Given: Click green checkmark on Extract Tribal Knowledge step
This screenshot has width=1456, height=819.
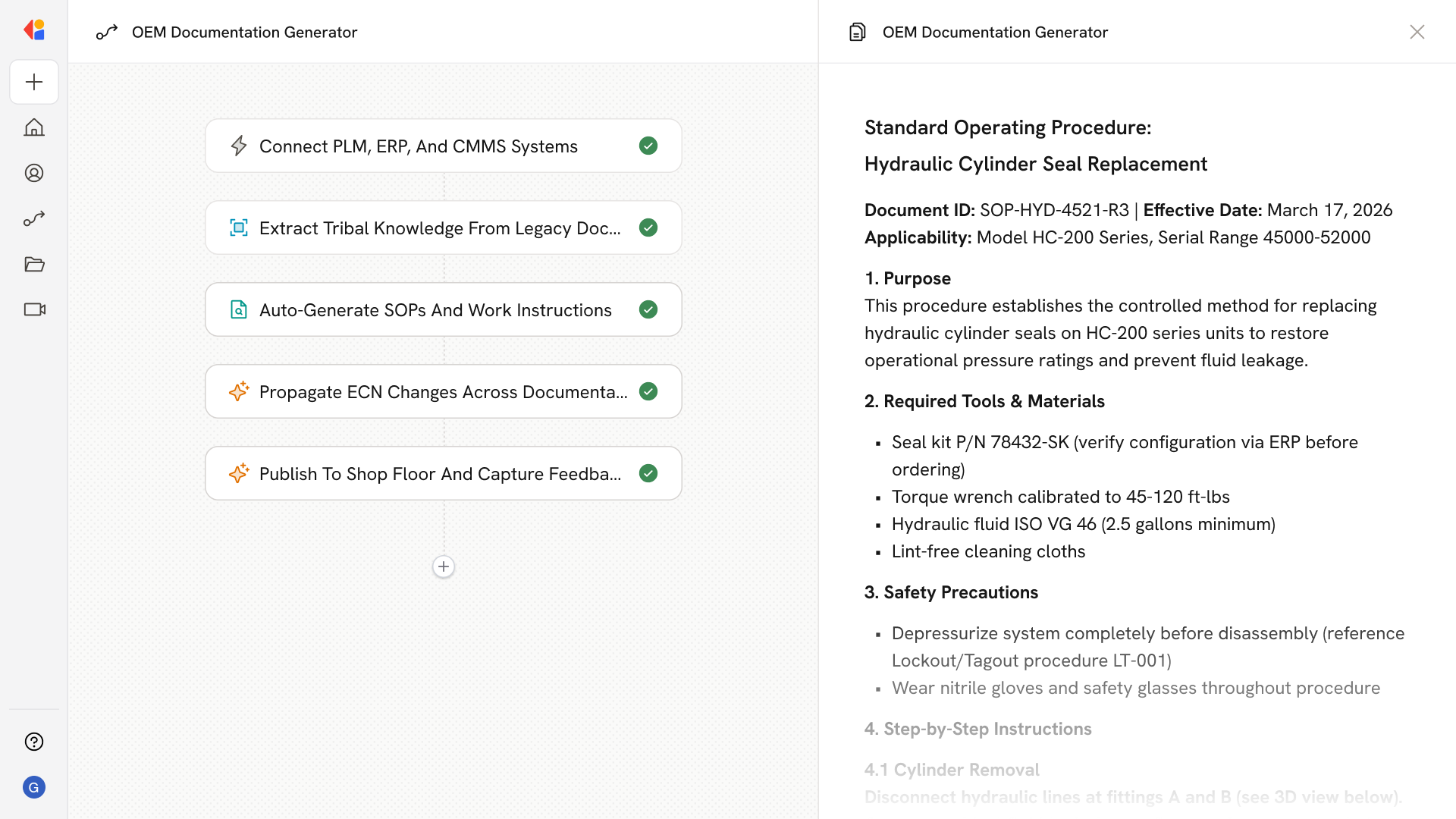Looking at the screenshot, I should pos(648,227).
